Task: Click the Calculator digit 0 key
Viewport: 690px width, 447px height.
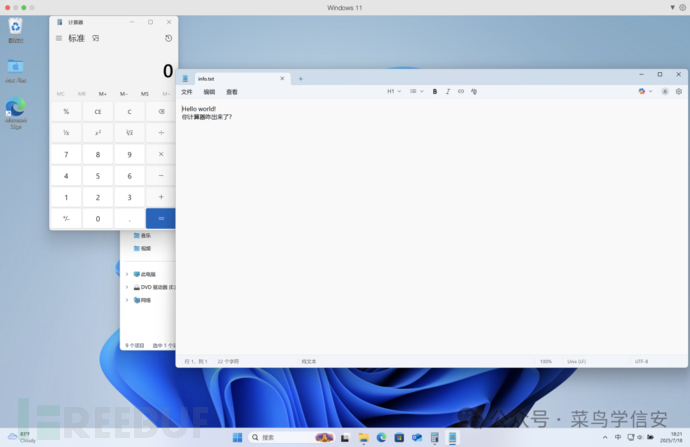Action: (x=98, y=219)
